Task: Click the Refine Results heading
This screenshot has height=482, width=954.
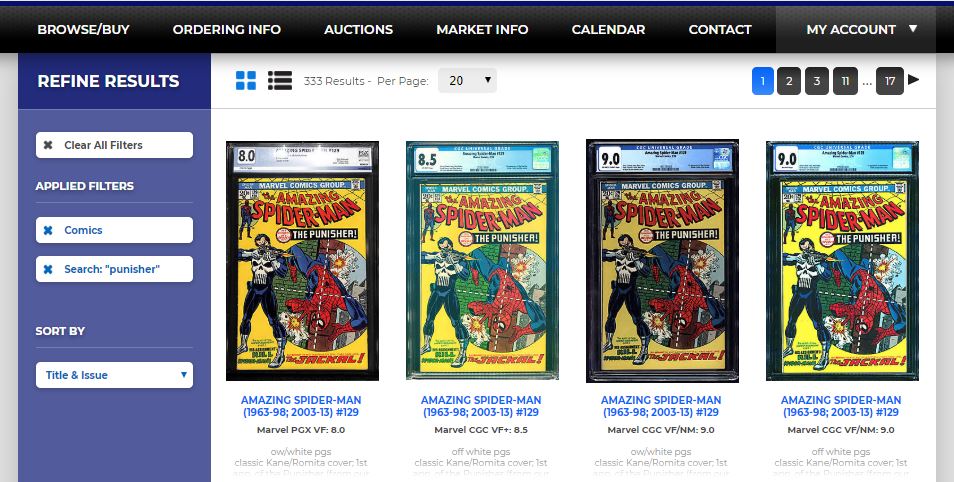Action: pyautogui.click(x=108, y=81)
